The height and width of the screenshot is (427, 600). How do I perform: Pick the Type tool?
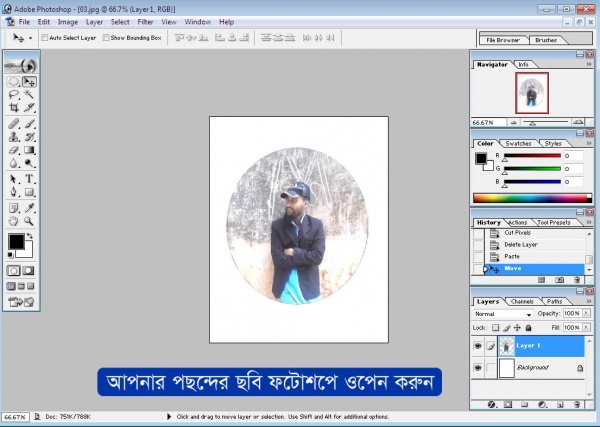point(29,178)
